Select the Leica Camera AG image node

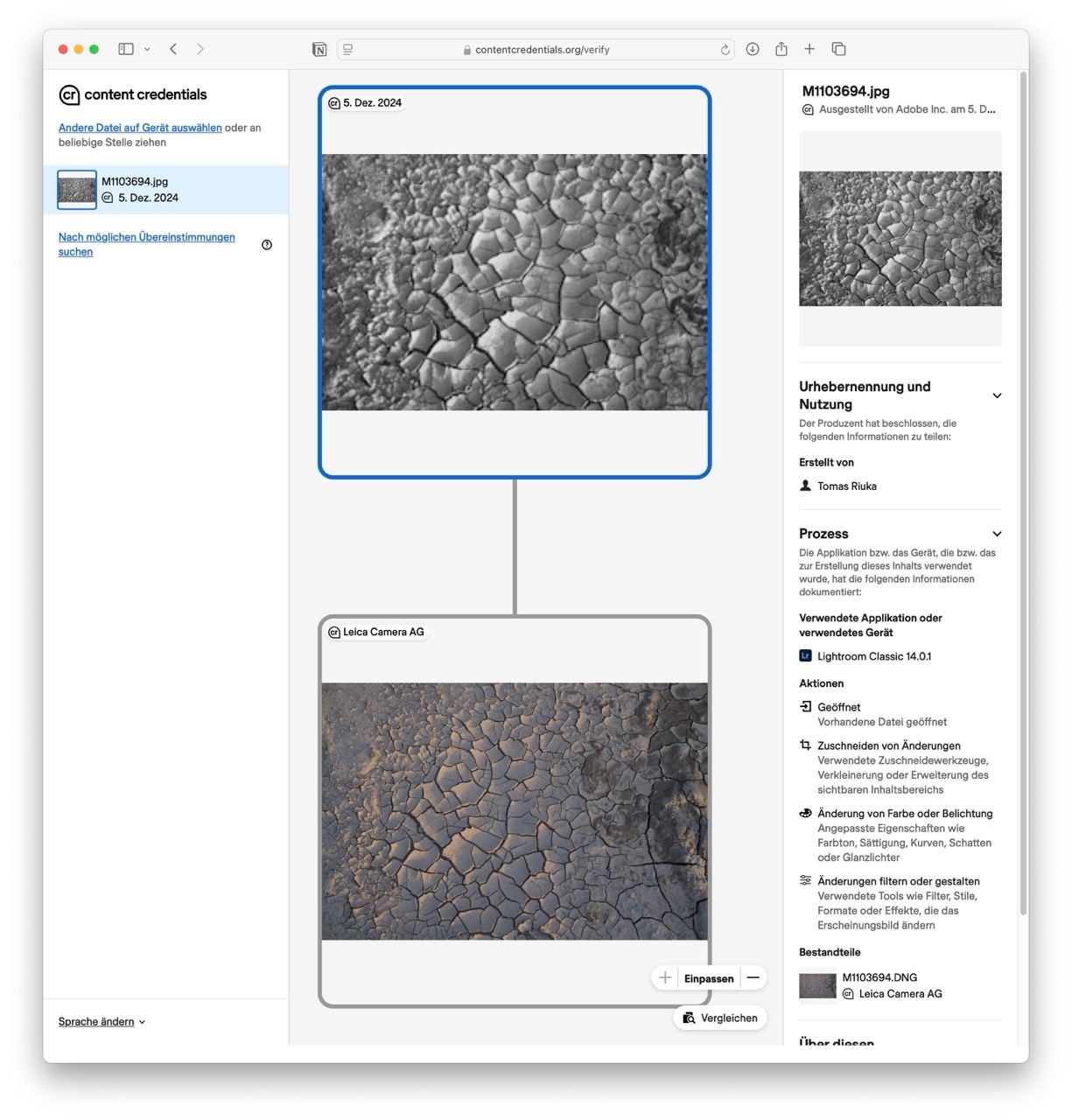pyautogui.click(x=515, y=810)
